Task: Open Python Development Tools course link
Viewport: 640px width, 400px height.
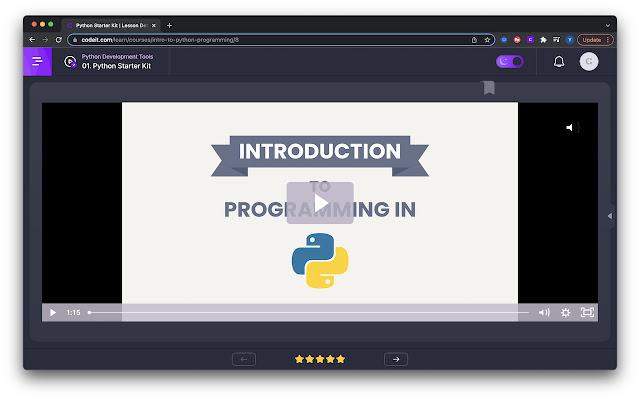Action: click(117, 57)
